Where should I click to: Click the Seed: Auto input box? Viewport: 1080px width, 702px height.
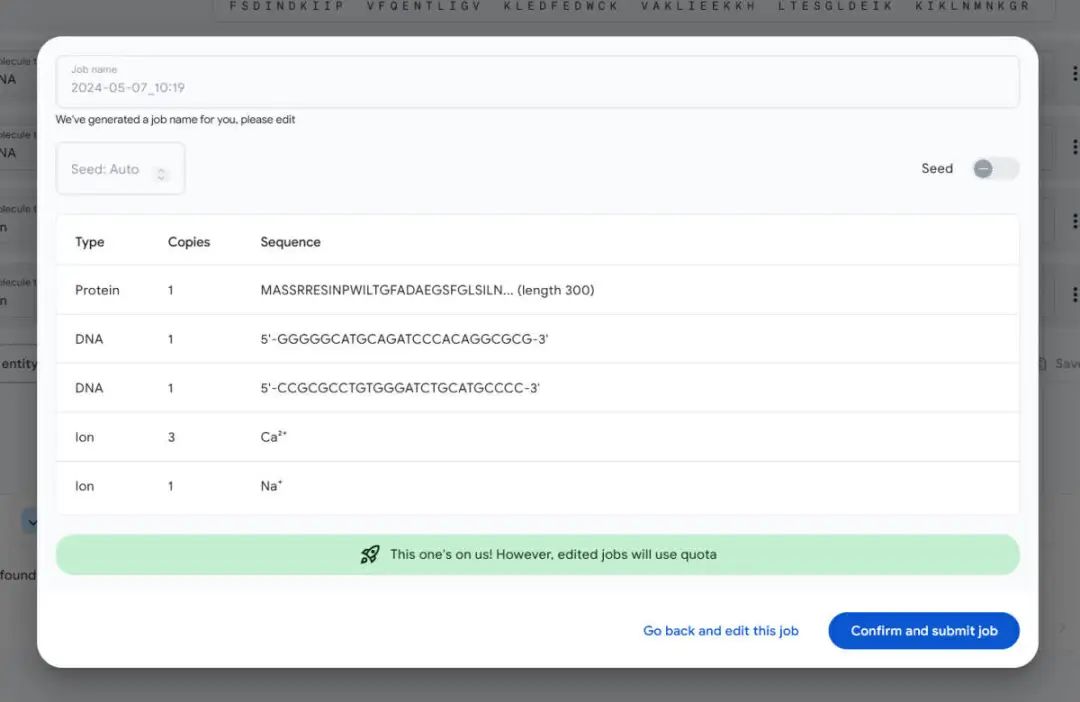pyautogui.click(x=106, y=169)
